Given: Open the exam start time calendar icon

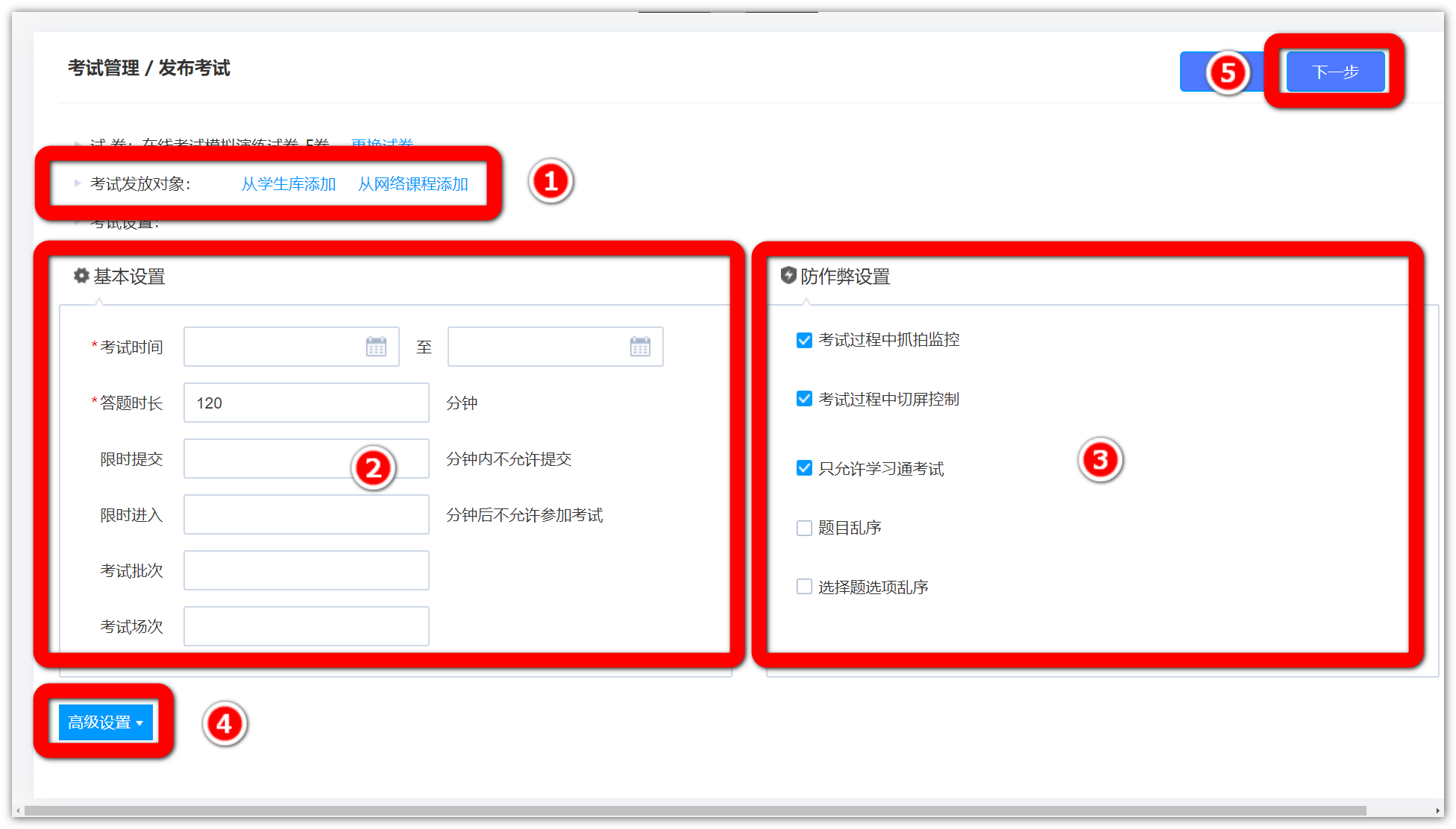Looking at the screenshot, I should point(376,347).
